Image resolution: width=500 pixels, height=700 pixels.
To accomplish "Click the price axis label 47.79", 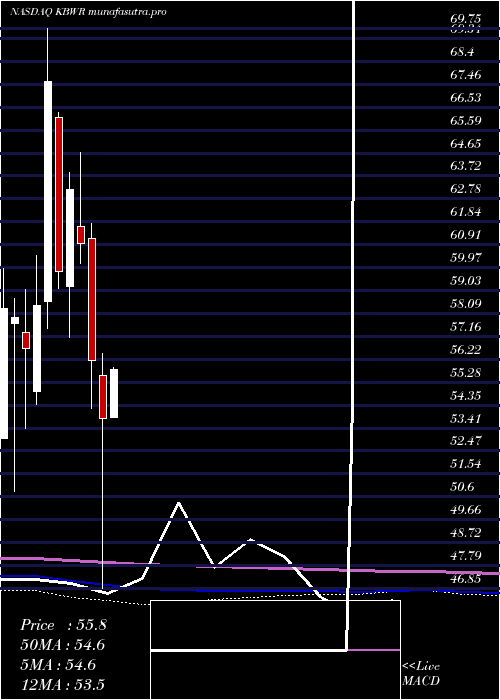I will click(x=466, y=556).
